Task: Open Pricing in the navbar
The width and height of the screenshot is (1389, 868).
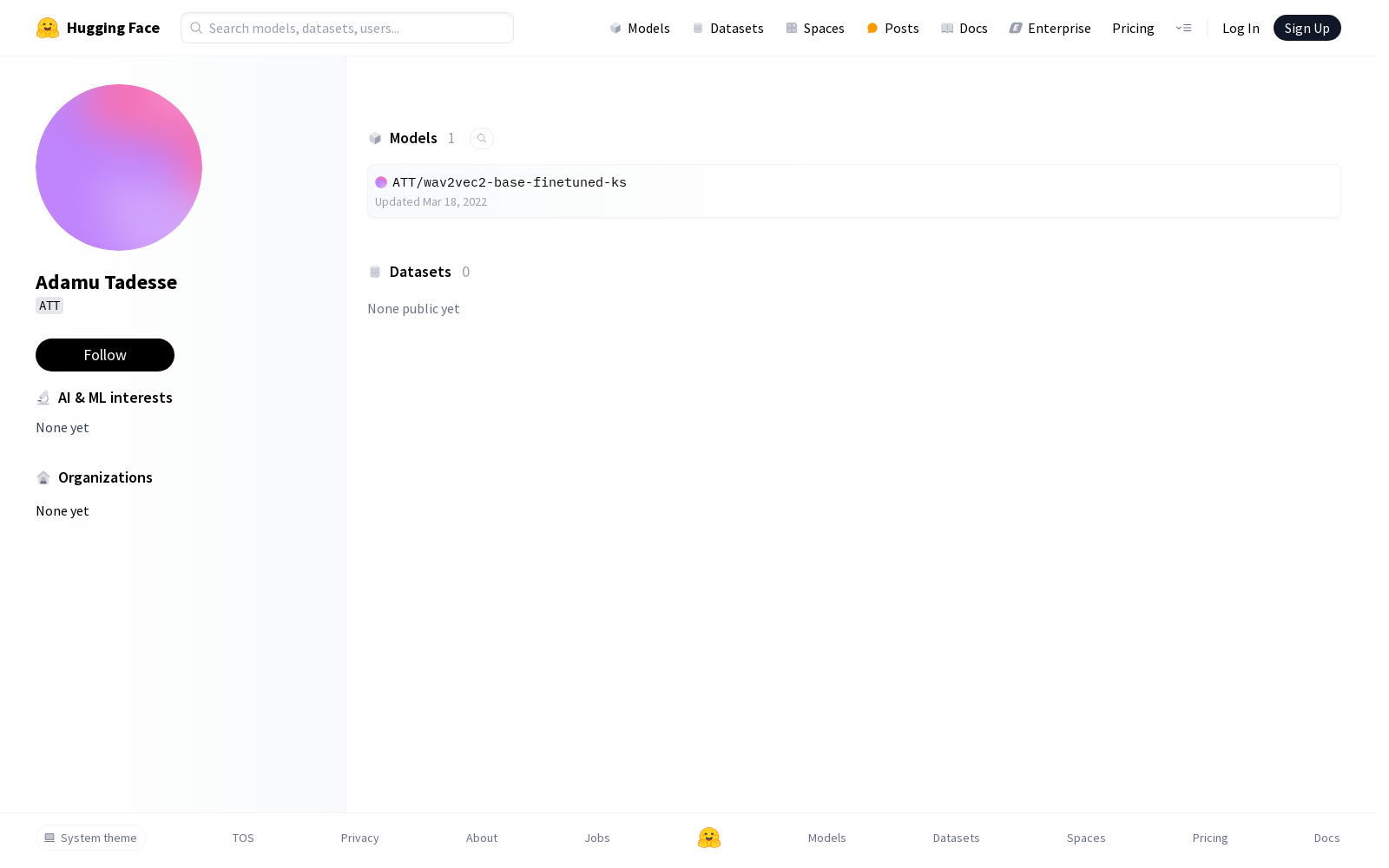Action: pos(1133,29)
